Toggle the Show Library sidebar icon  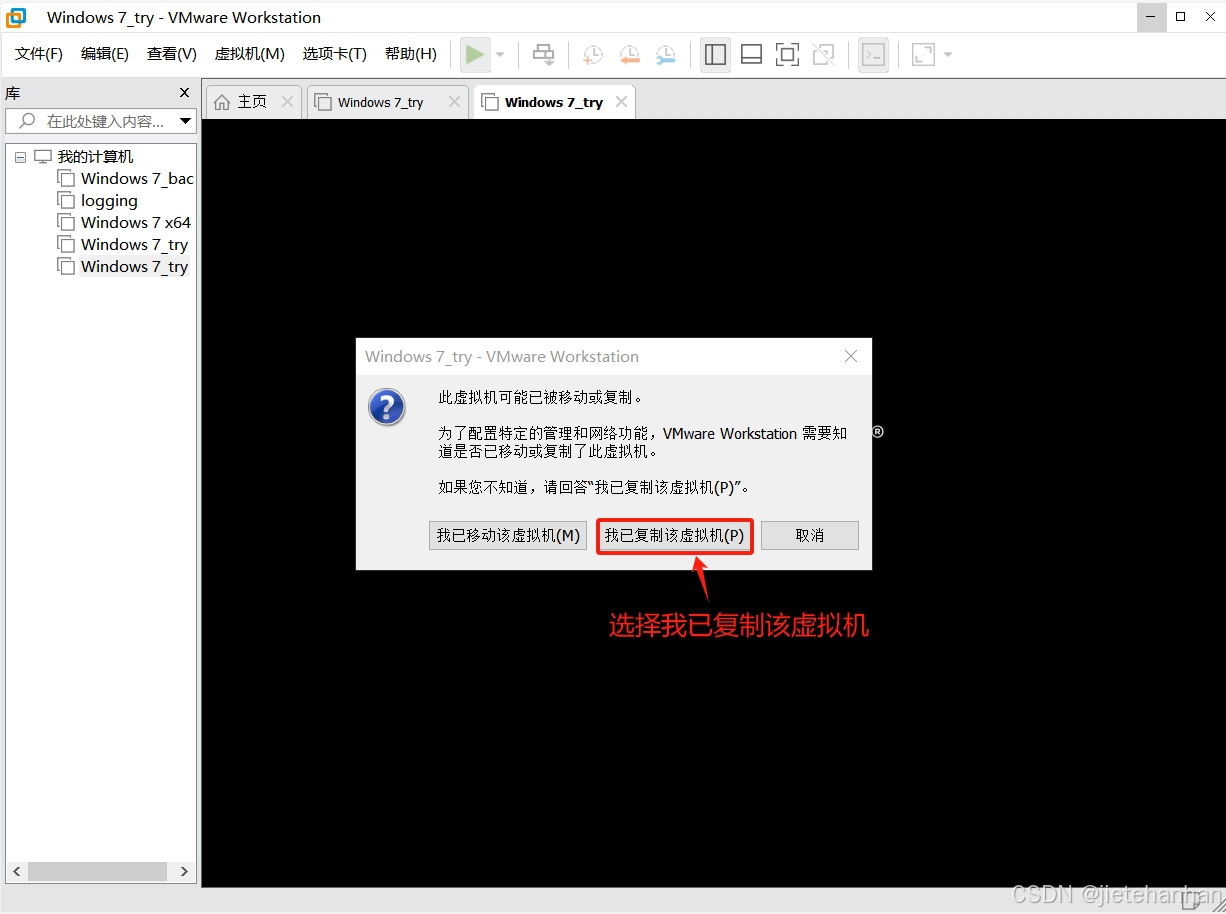(x=715, y=54)
